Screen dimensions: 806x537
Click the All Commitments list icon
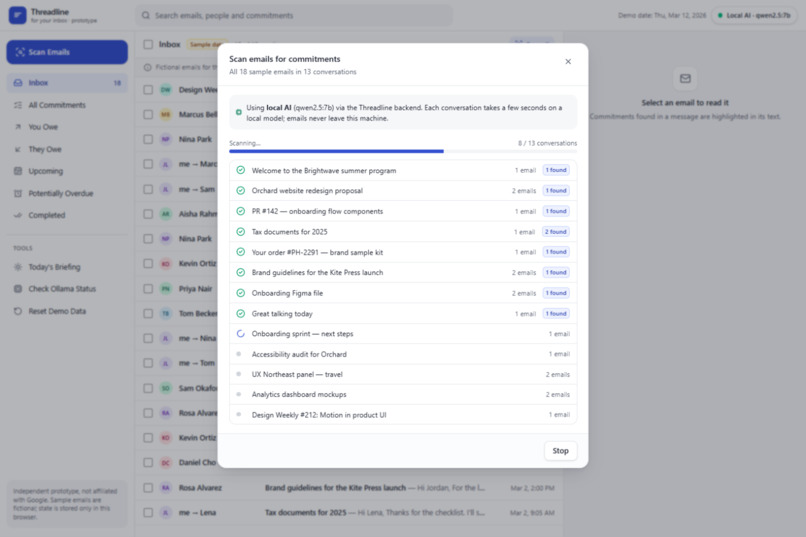(x=18, y=105)
